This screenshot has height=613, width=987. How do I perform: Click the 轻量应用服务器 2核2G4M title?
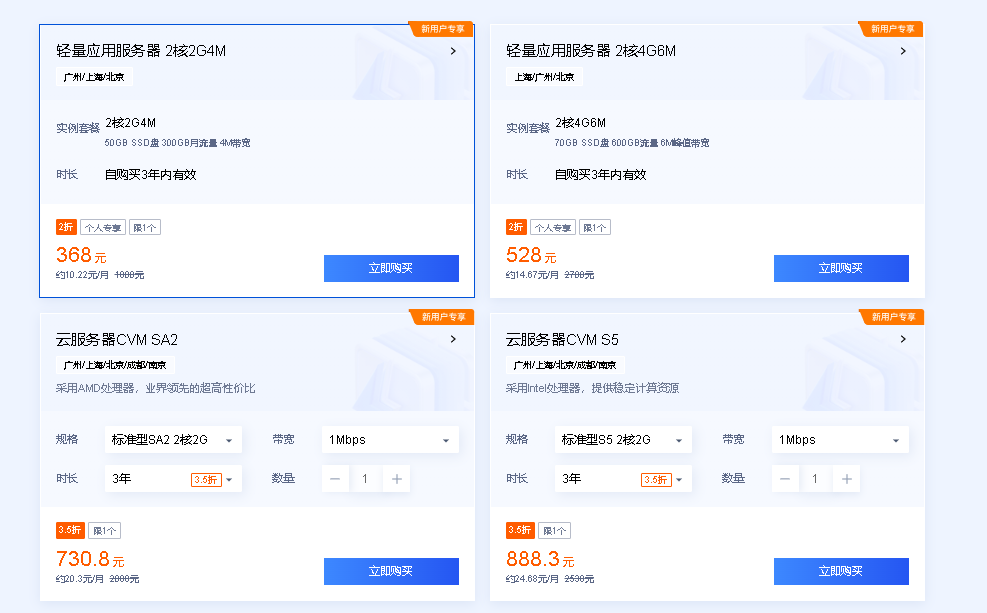141,51
